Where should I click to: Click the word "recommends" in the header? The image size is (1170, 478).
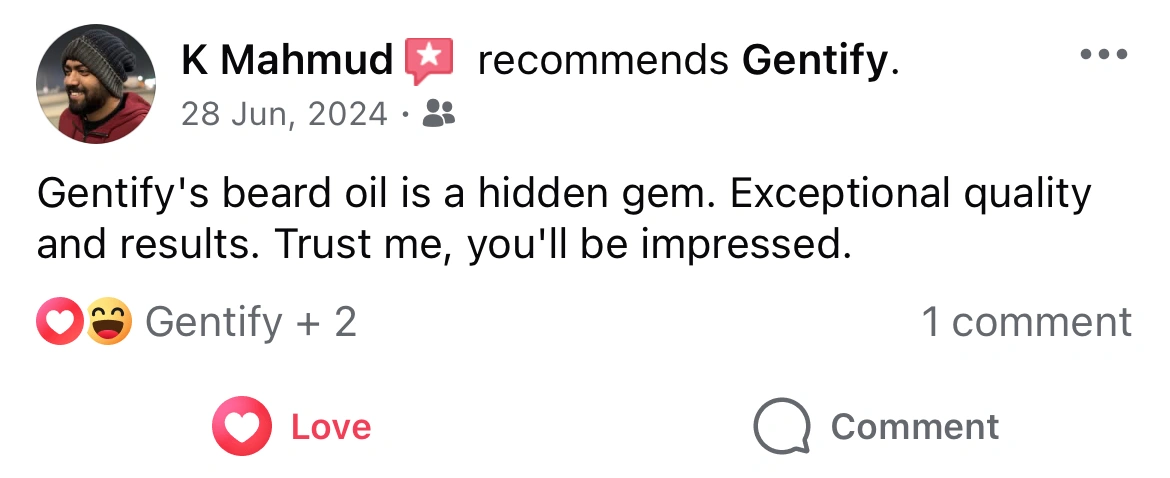tap(602, 62)
